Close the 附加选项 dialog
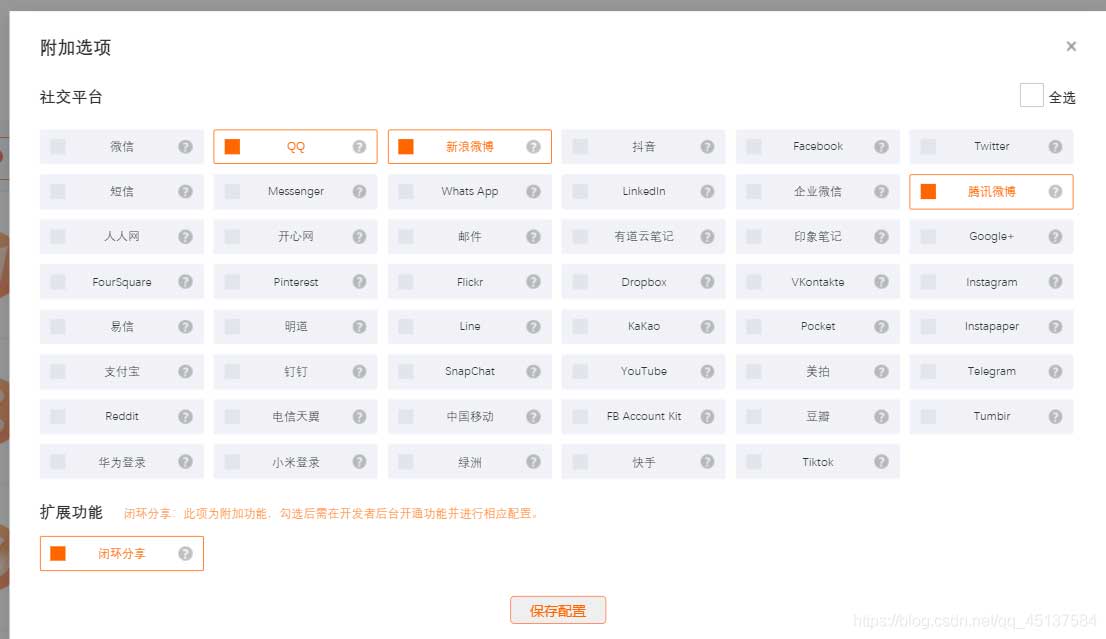 point(1071,46)
